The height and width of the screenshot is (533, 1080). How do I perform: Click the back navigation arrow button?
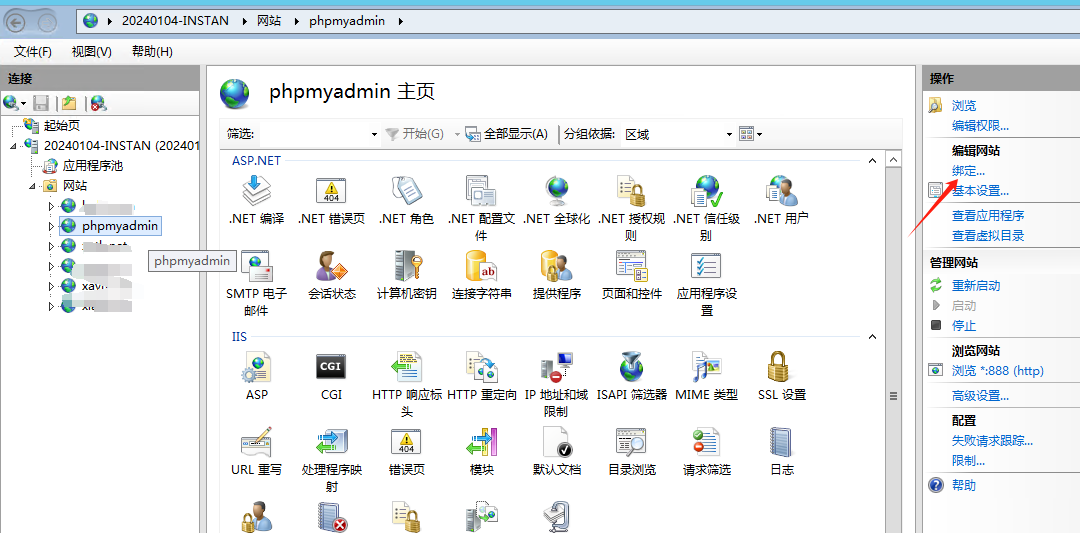point(17,23)
